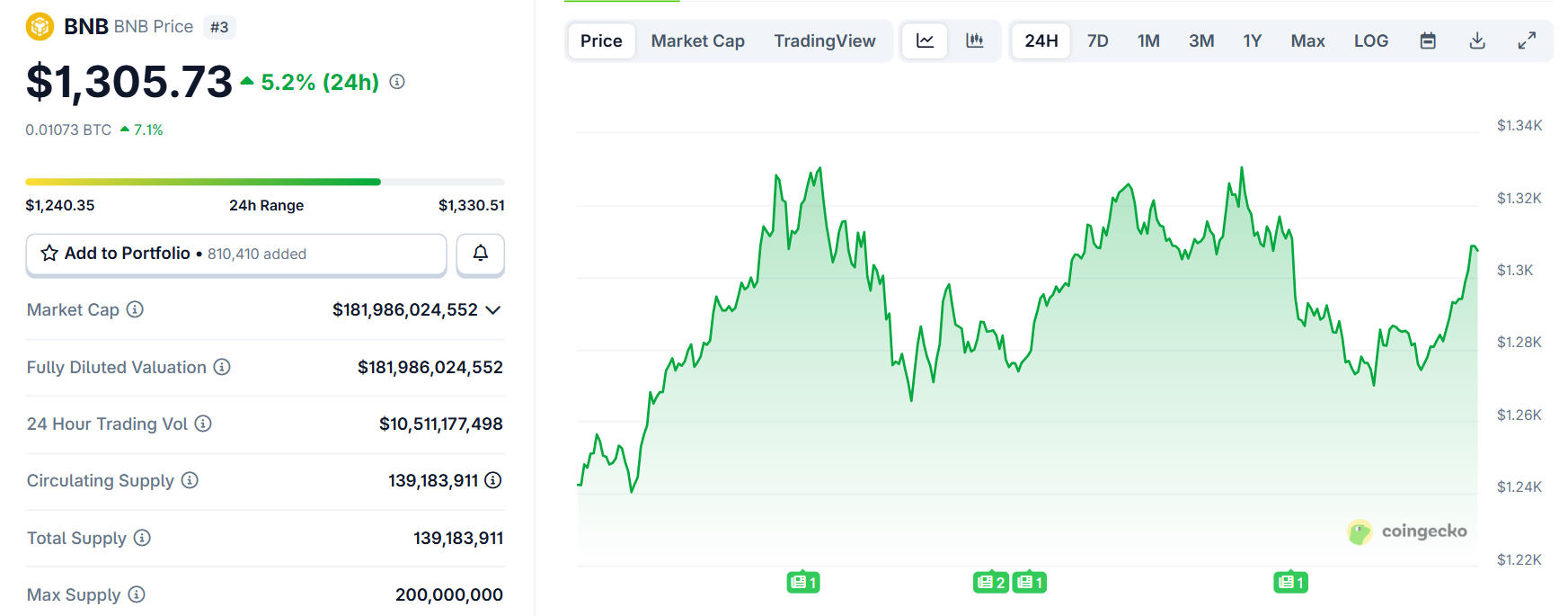Viewport: 1568px width, 616px height.
Task: Click the $1.34K axis label
Action: (1519, 125)
